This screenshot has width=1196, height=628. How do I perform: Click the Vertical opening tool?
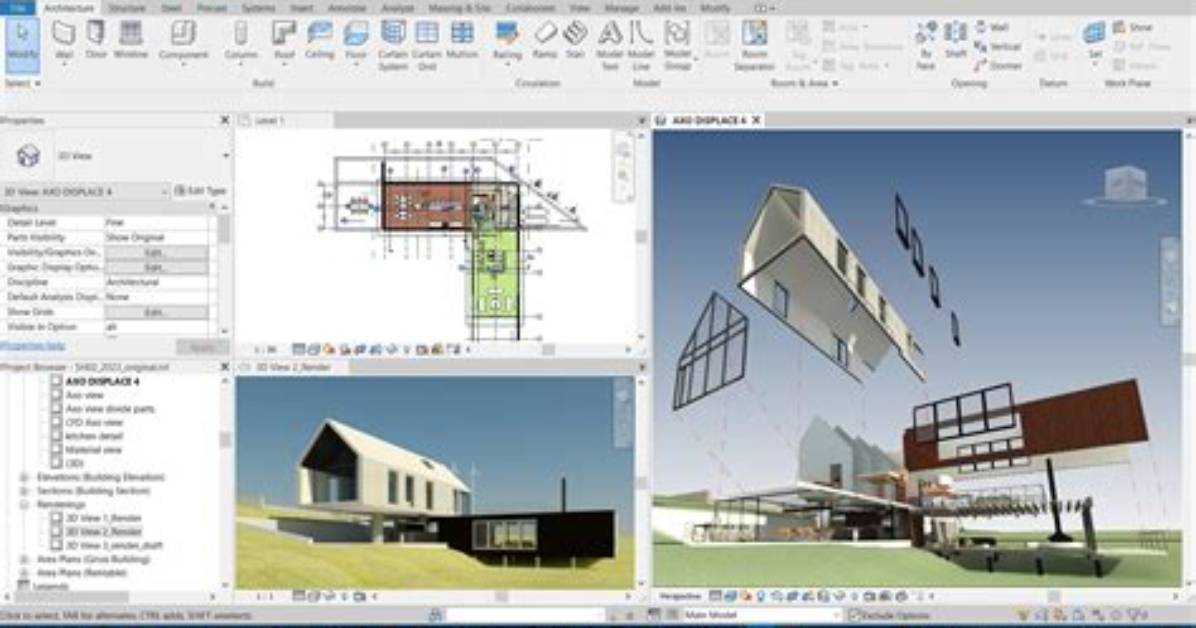click(998, 47)
